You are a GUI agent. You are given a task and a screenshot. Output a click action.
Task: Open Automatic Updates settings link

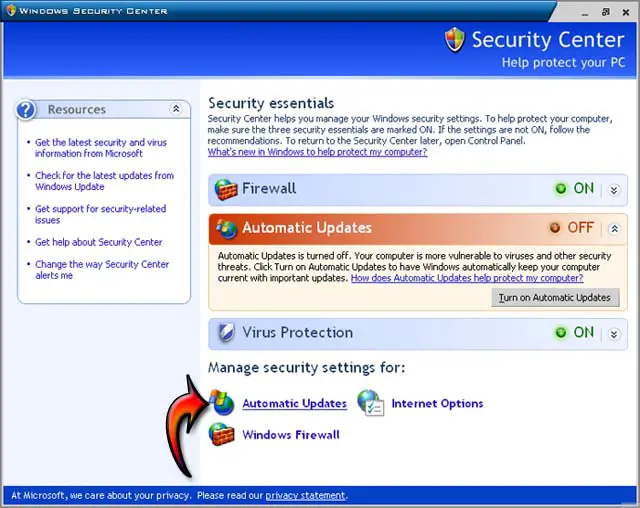[294, 403]
